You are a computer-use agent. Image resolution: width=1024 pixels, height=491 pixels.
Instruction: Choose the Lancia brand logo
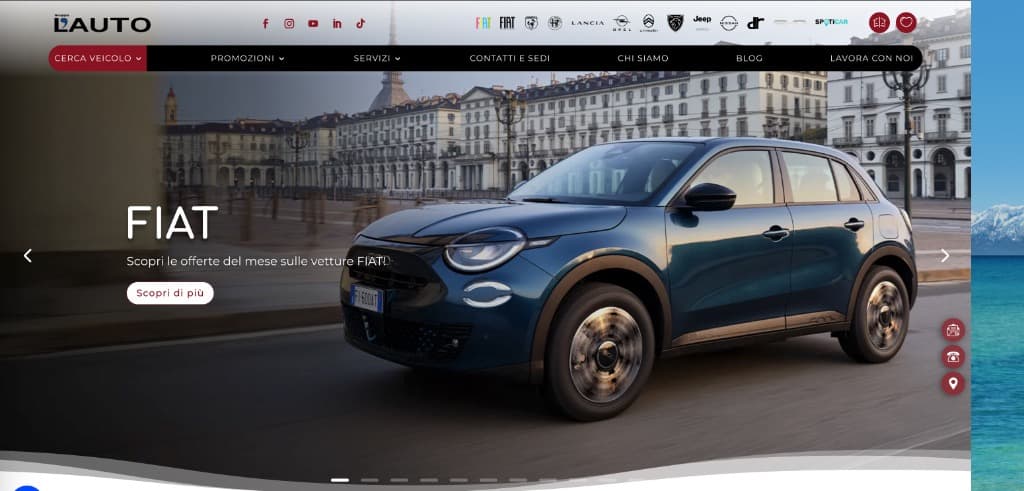pyautogui.click(x=588, y=23)
